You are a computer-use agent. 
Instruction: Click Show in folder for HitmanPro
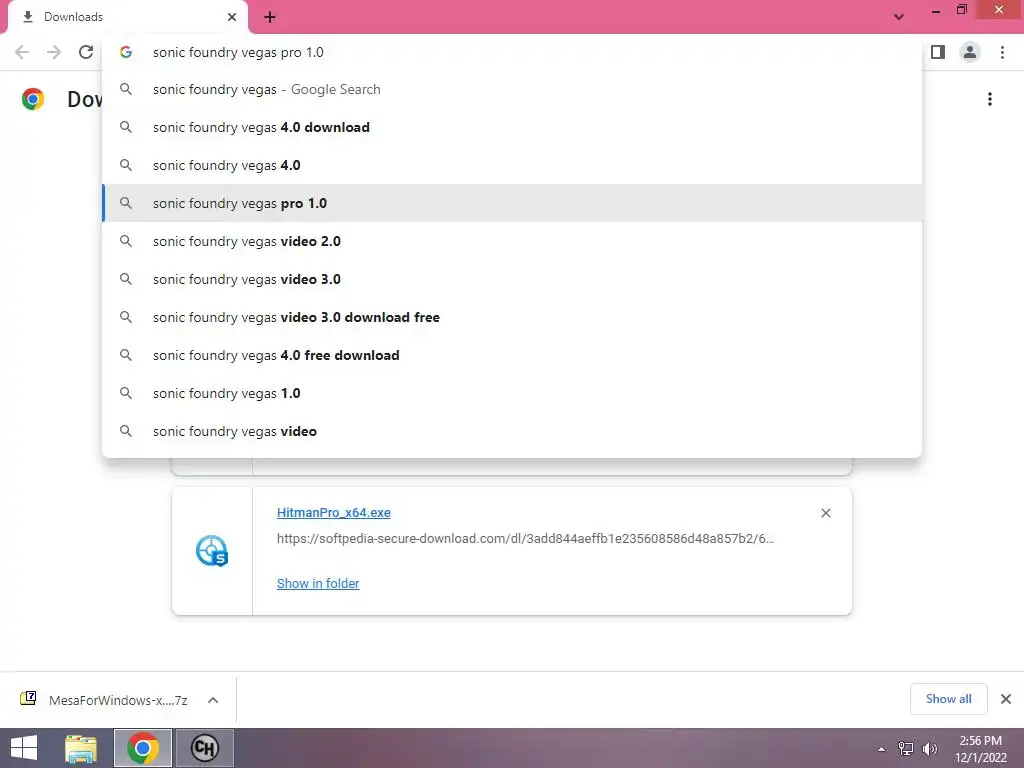pos(318,583)
